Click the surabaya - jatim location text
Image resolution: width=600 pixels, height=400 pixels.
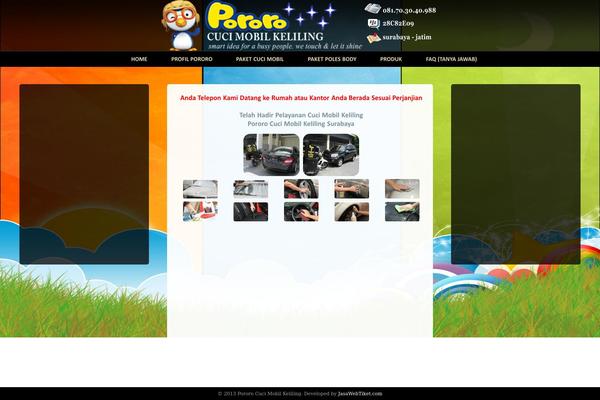(x=407, y=37)
